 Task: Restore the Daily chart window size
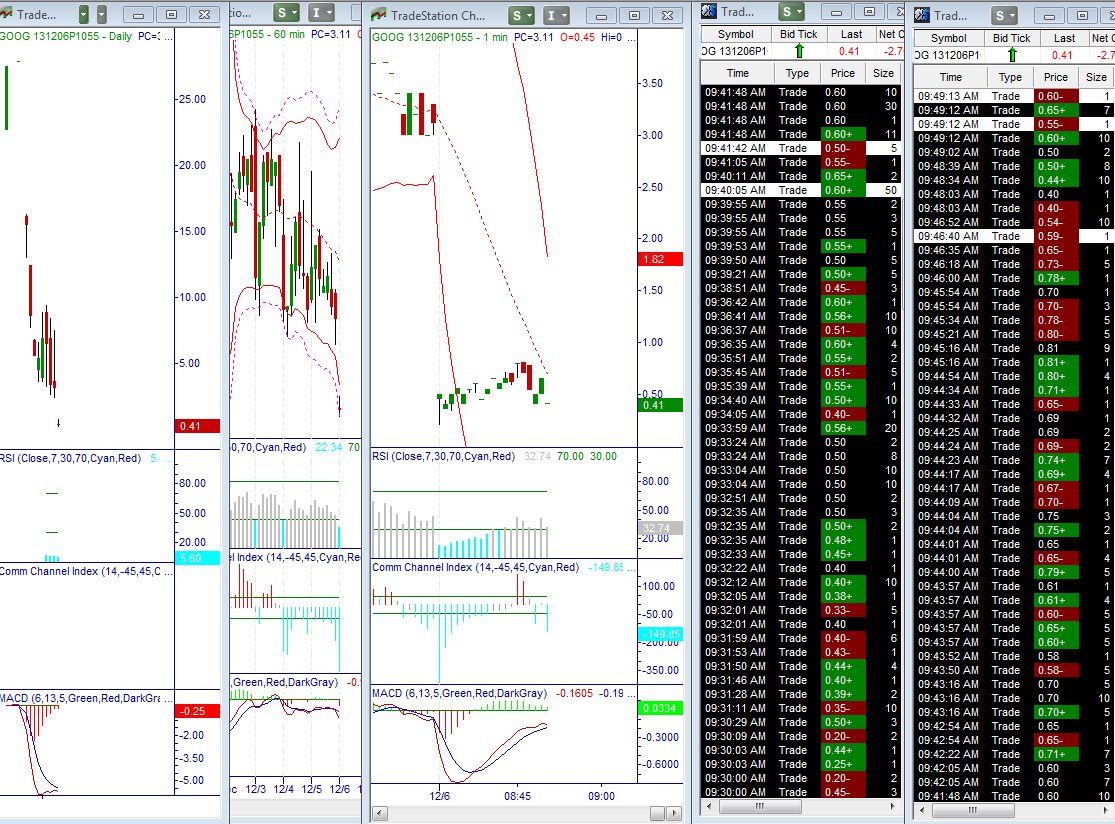[x=171, y=14]
